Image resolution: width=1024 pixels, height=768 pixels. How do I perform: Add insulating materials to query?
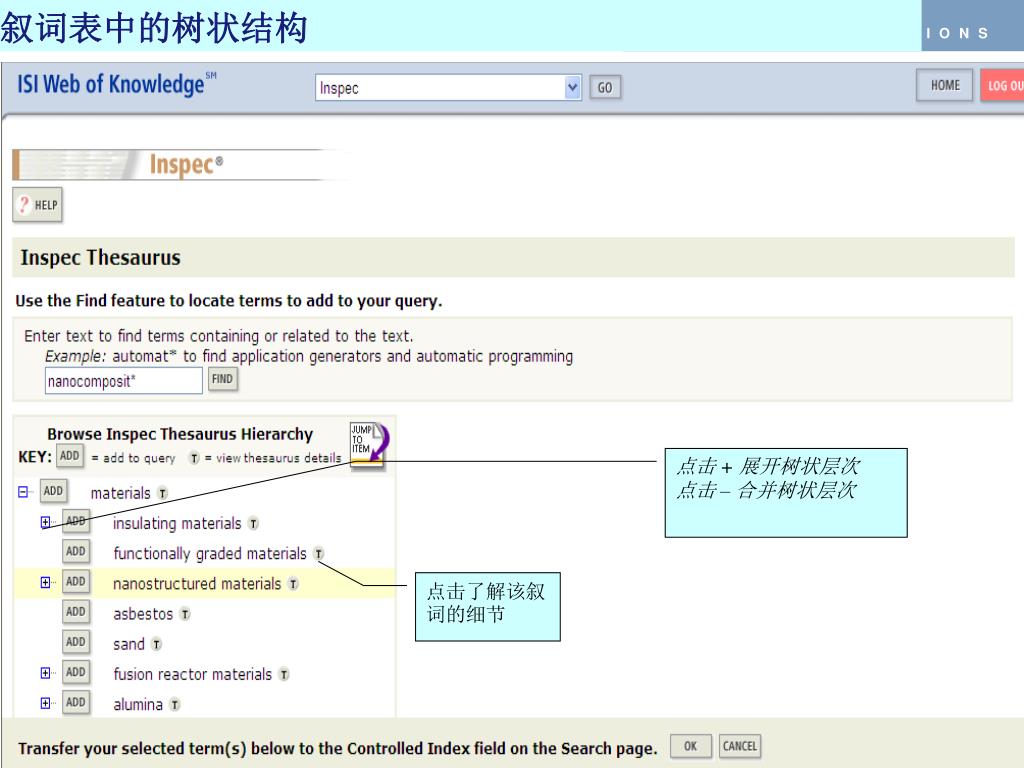click(x=76, y=521)
